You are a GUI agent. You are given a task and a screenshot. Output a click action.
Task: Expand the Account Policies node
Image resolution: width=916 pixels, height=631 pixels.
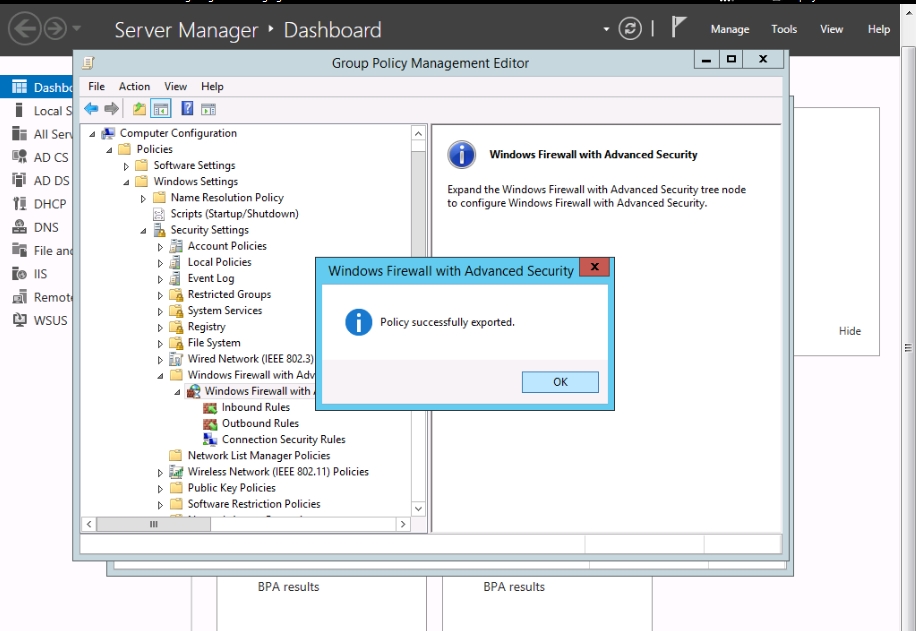[160, 247]
